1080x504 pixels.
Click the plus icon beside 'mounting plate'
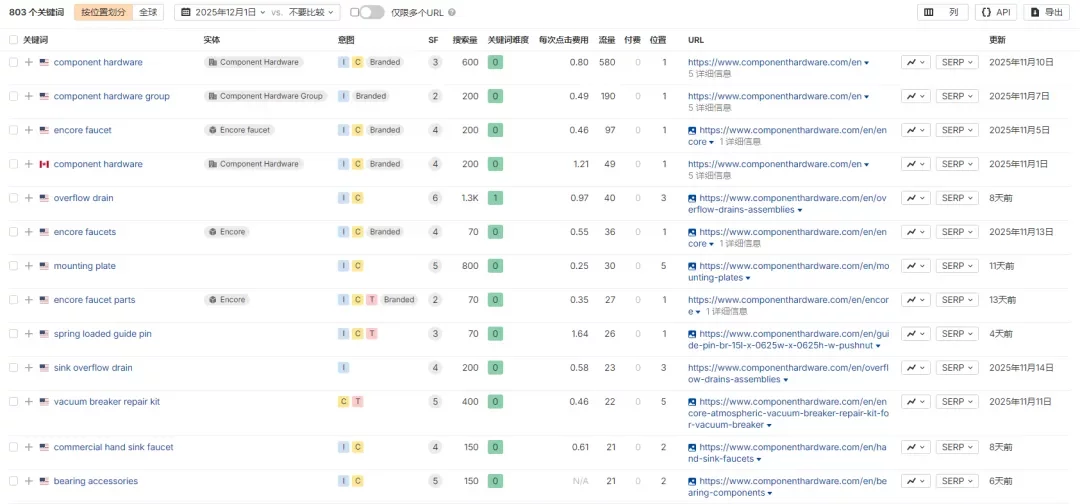[28, 266]
